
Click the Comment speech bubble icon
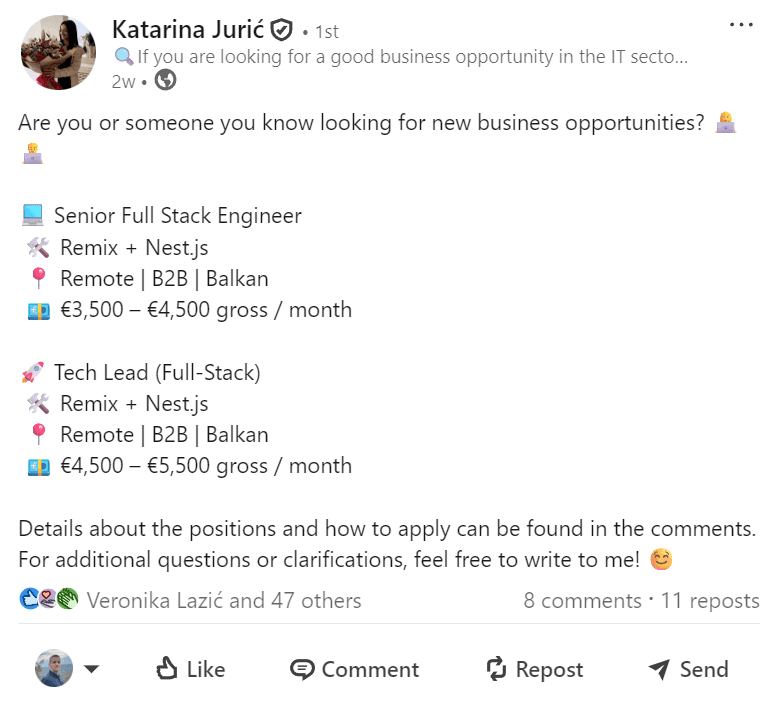302,669
